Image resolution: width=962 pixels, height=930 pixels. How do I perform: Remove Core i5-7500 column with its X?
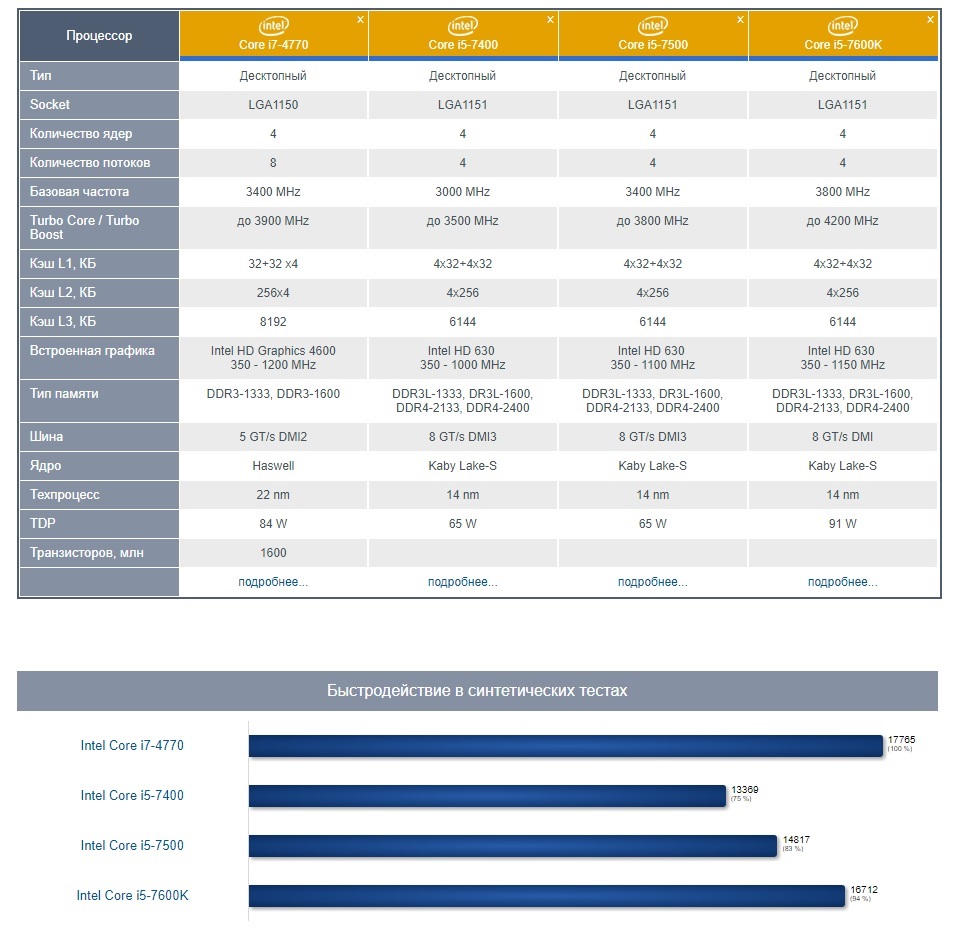[740, 19]
